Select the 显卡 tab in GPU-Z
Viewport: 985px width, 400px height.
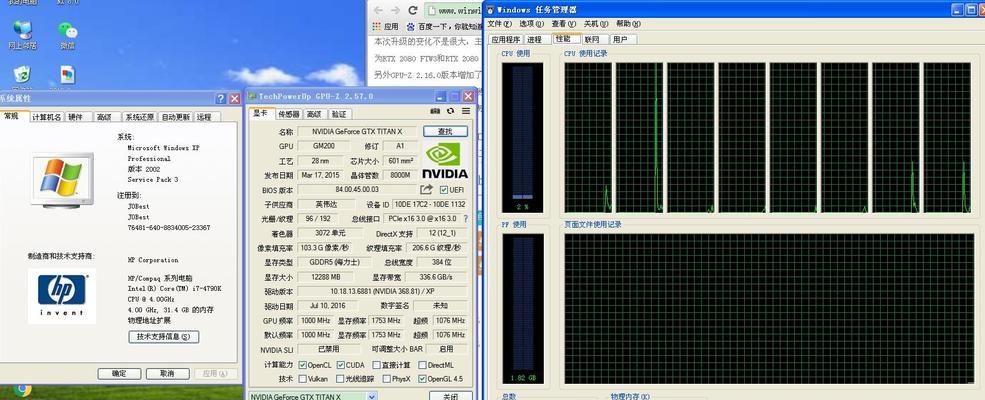(x=261, y=113)
